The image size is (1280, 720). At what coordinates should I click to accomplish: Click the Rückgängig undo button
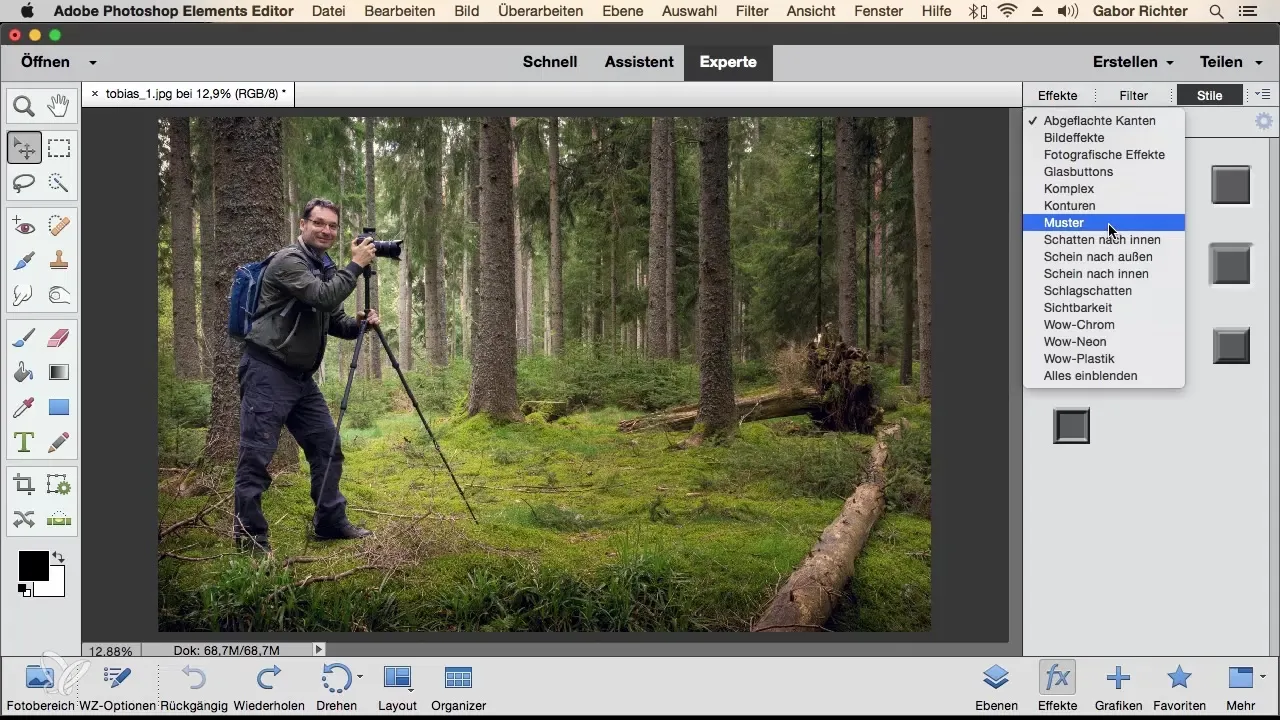point(195,688)
